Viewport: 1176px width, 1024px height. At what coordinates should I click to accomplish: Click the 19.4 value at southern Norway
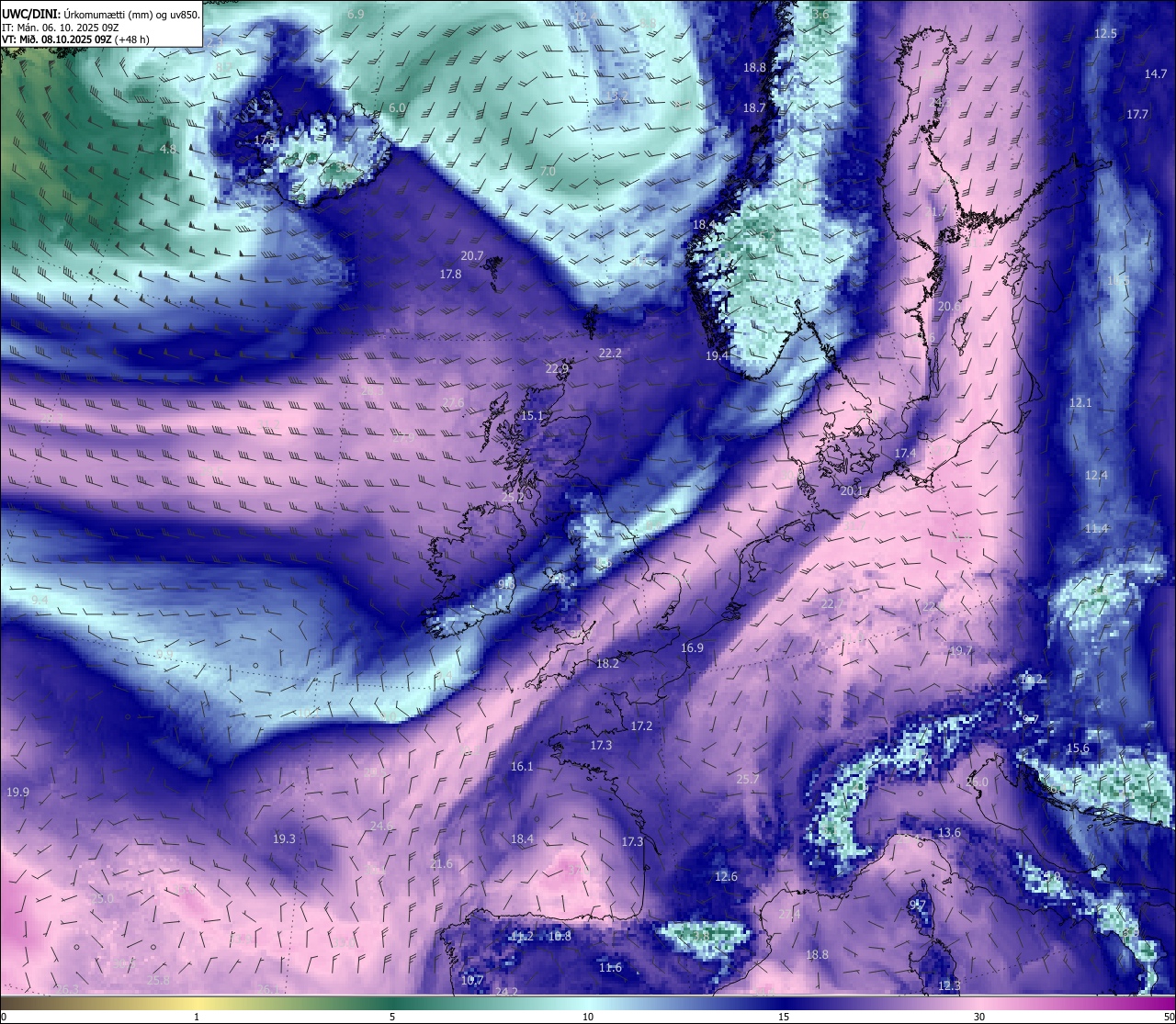tap(717, 355)
